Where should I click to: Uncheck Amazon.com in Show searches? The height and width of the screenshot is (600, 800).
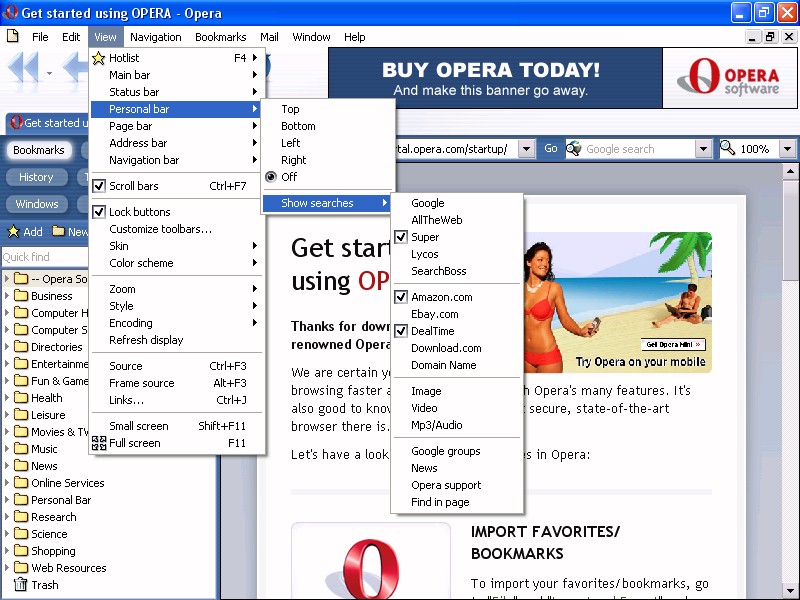tap(401, 297)
